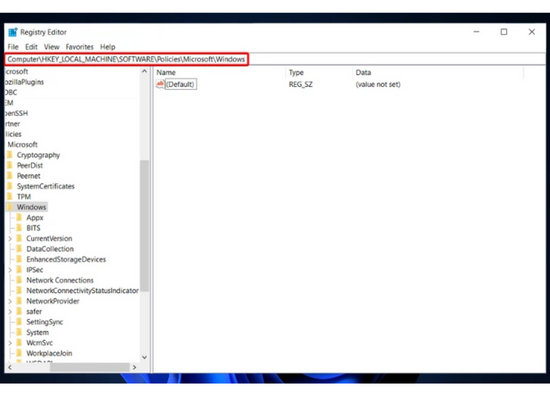Select the NetworkProvider key
Image resolution: width=550 pixels, height=400 pixels.
point(53,301)
